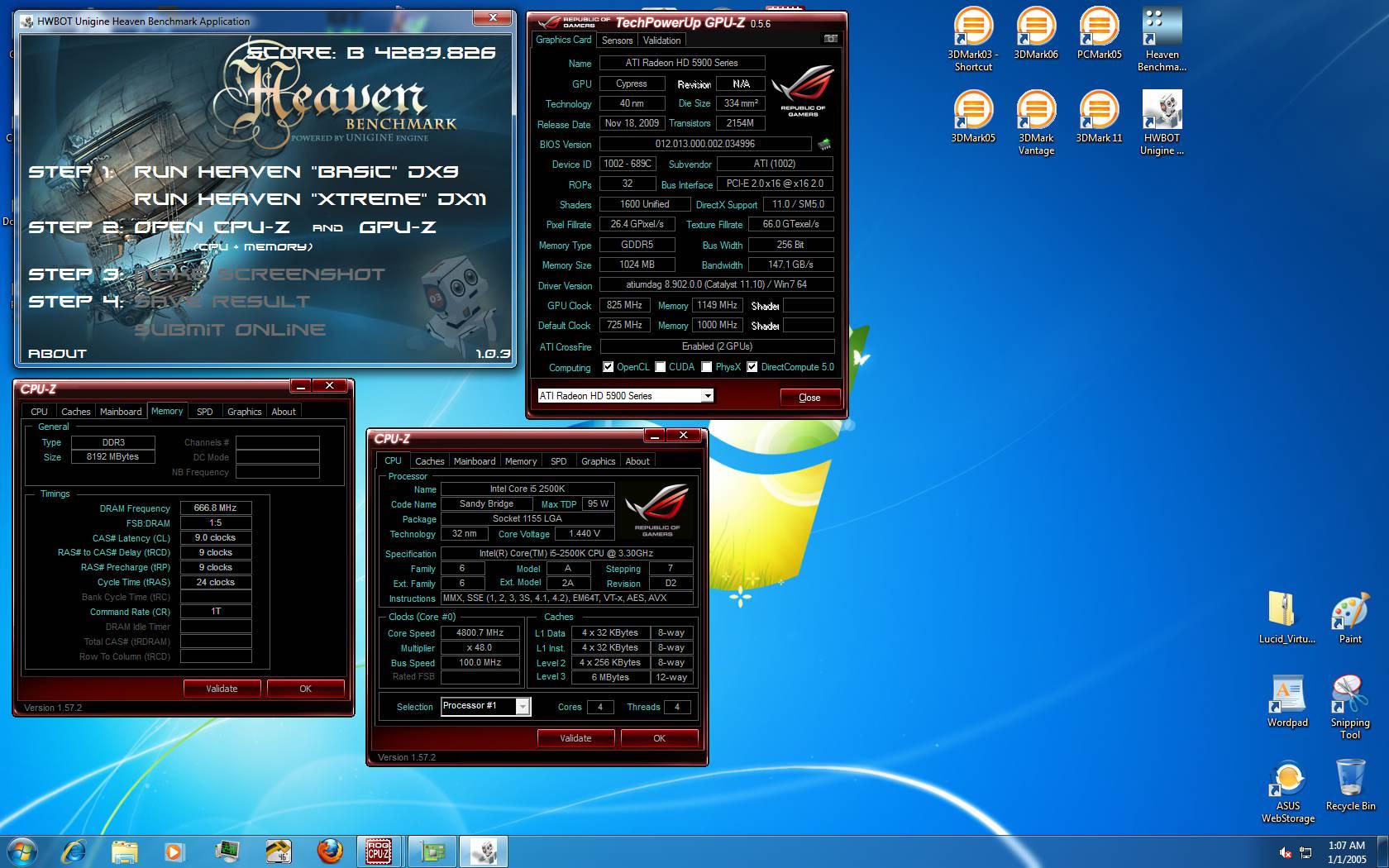Click Validate in processor CPU-Z window

pos(575,738)
